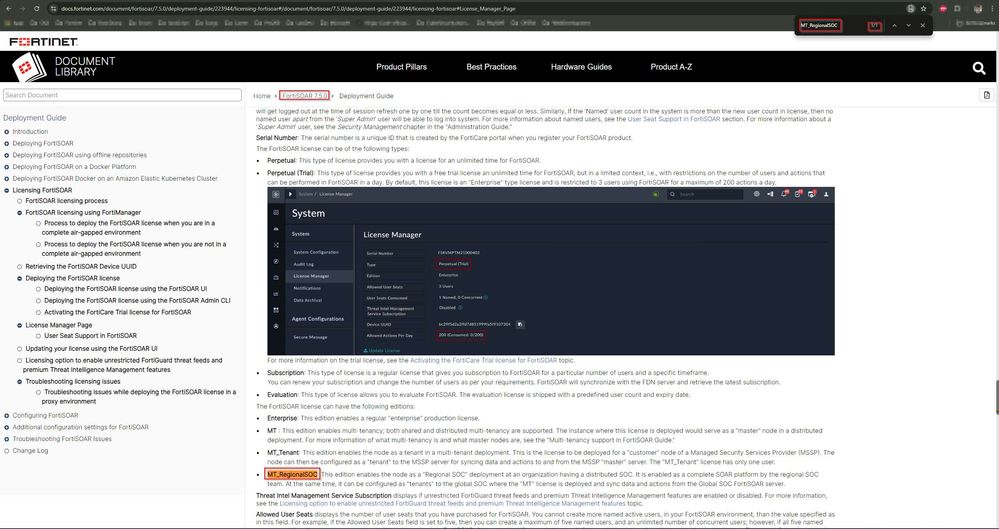The image size is (999, 529).
Task: Open Activating the FortiCare Trial license topic
Action: coord(118,312)
